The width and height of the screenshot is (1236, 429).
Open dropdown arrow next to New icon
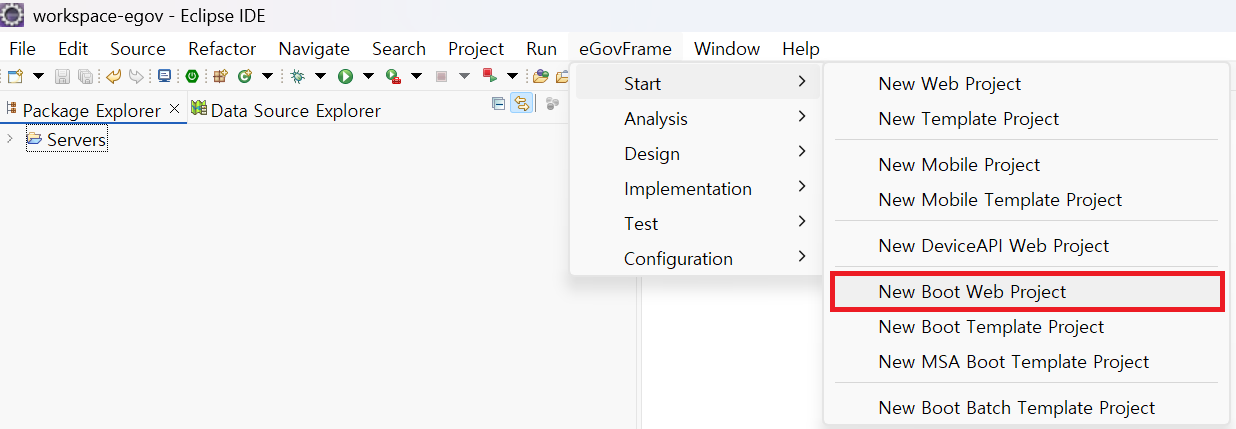[x=38, y=76]
